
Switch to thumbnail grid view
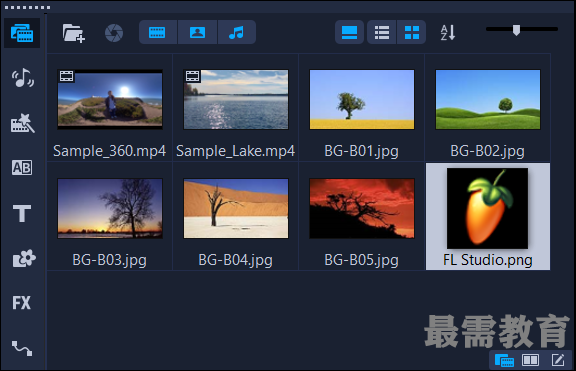[x=411, y=32]
